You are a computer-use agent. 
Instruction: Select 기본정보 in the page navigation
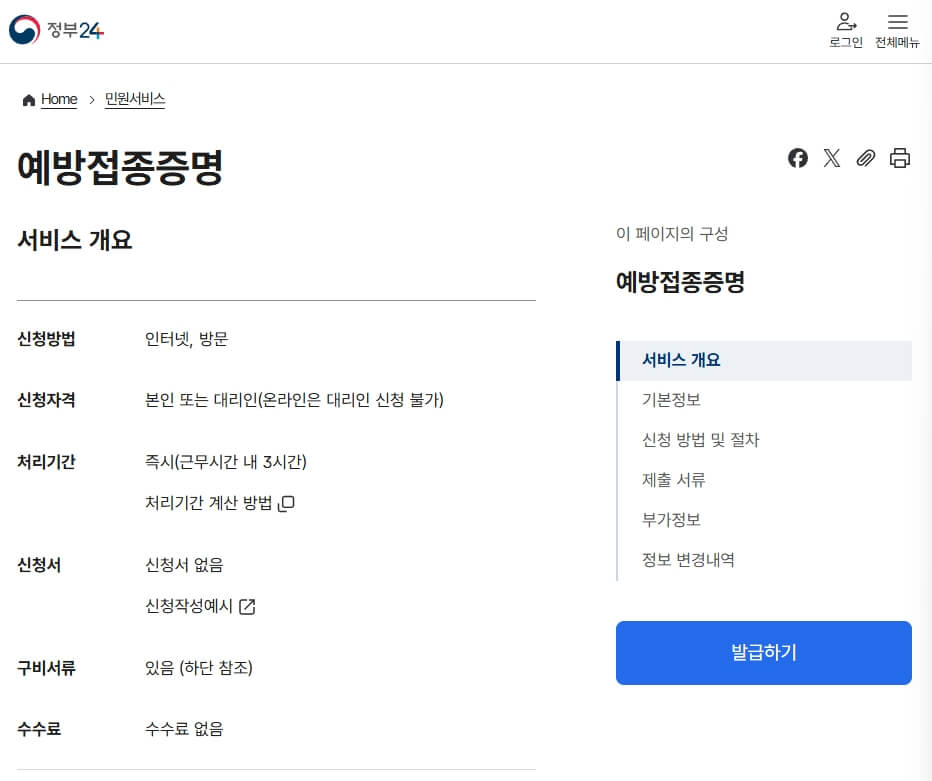(671, 400)
